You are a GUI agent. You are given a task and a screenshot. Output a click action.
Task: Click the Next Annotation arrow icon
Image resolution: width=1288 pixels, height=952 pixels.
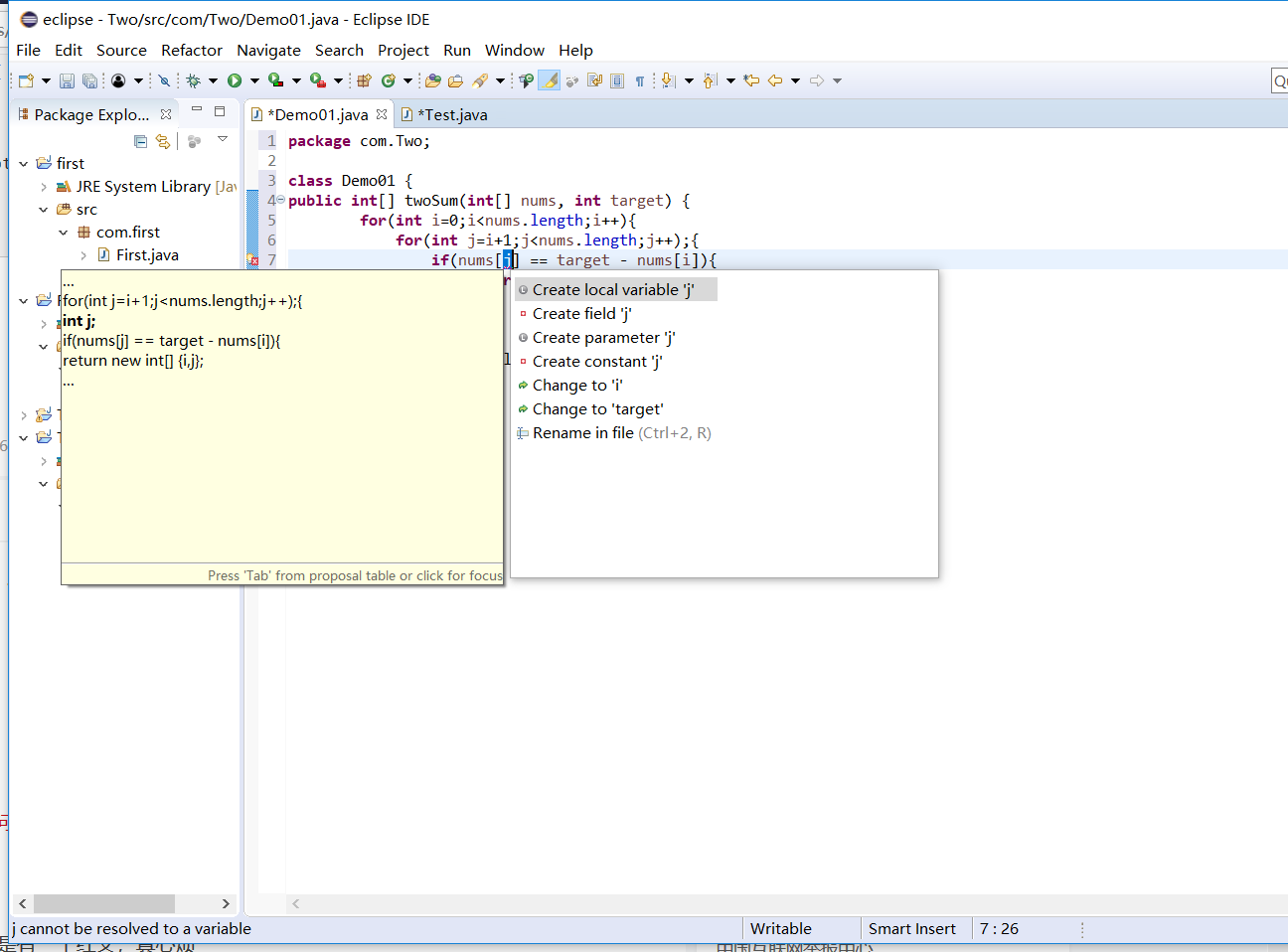(669, 80)
